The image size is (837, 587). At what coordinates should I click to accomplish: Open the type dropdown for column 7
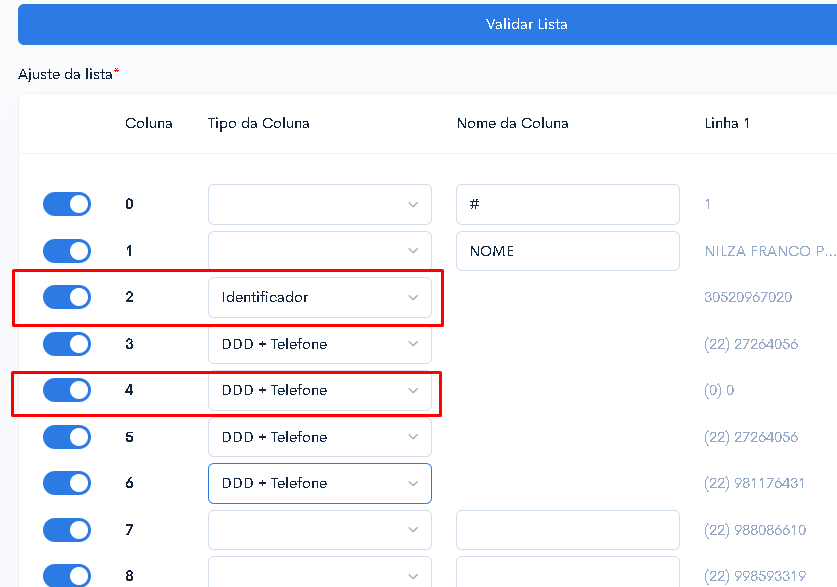pos(320,530)
